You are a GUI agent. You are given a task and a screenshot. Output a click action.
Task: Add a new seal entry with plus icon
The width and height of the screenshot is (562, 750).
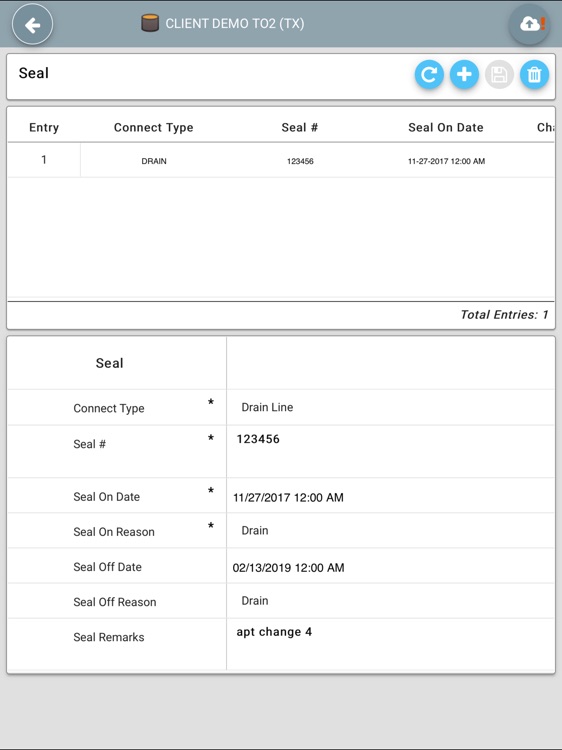464,75
